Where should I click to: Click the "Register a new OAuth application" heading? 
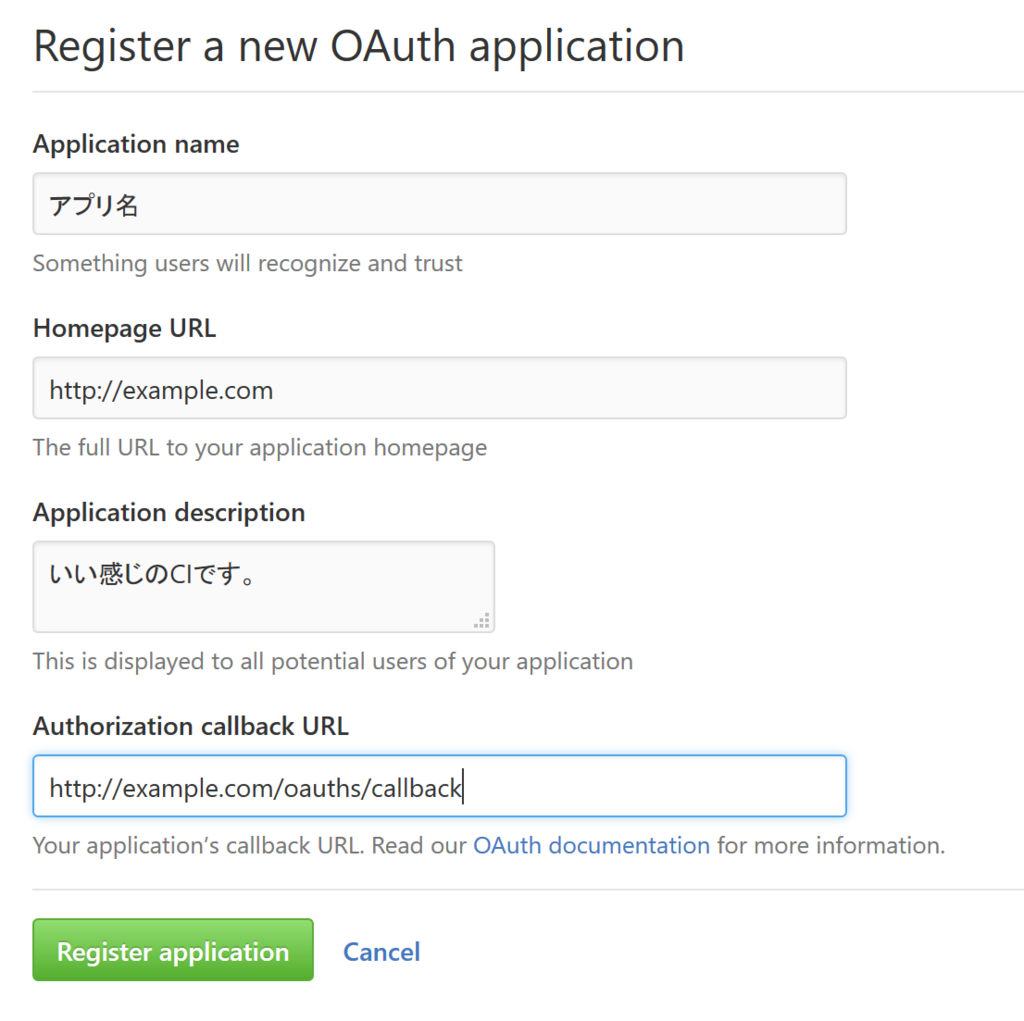tap(358, 46)
